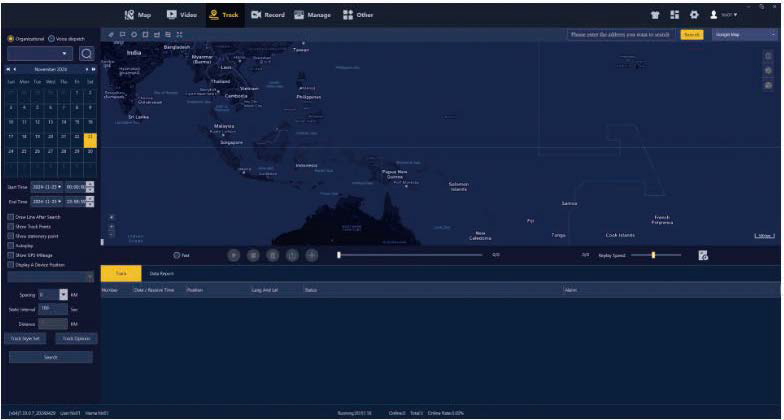Open the skin theme shirt icon
Image resolution: width=784 pixels, height=420 pixels.
tap(657, 15)
